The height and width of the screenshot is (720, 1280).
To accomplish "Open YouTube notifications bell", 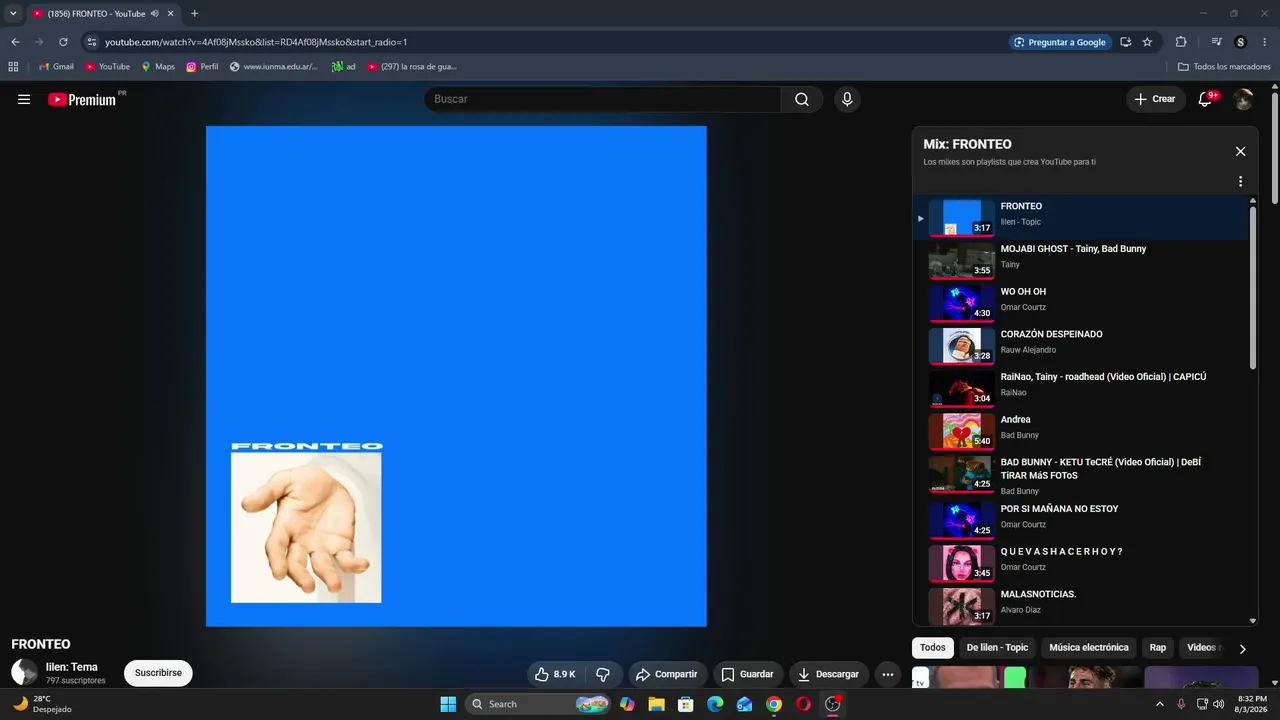I will click(x=1206, y=99).
